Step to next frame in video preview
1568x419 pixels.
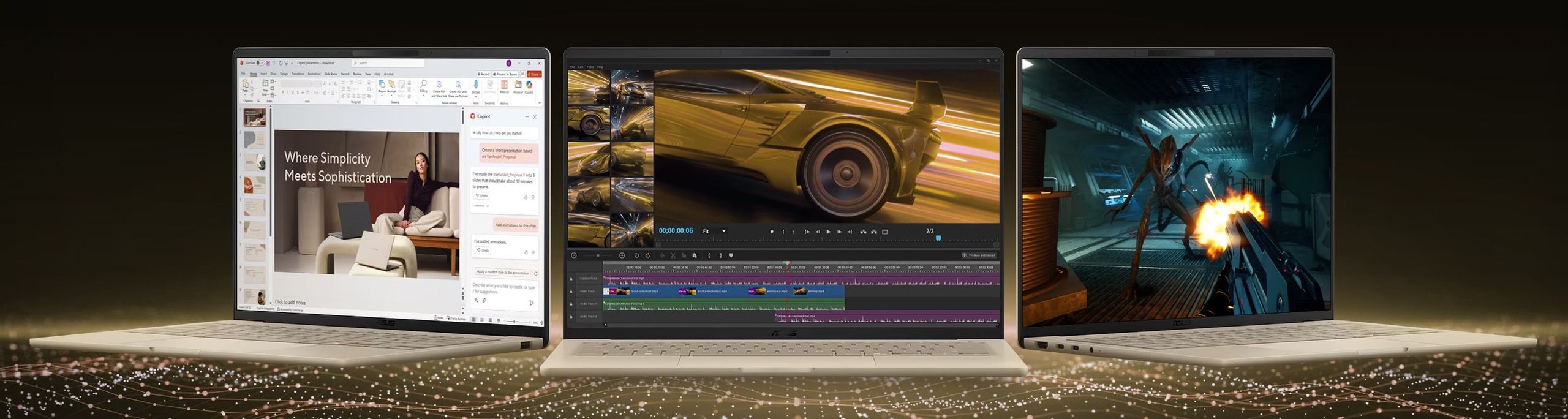click(839, 232)
